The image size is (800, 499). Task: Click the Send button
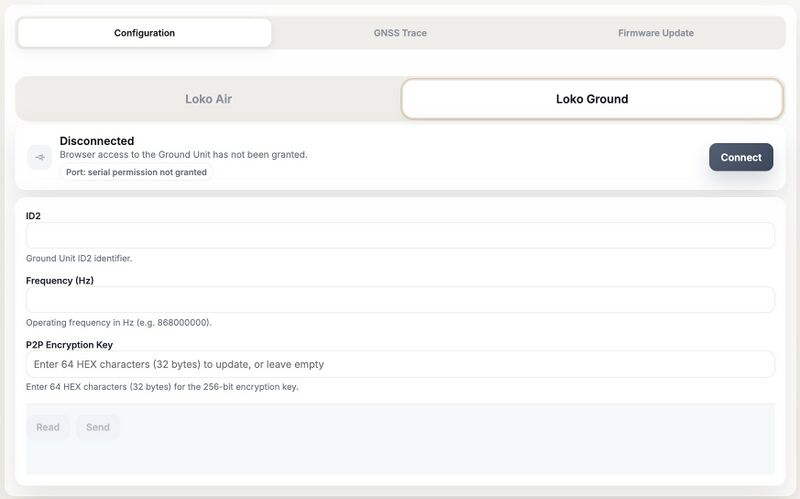[98, 427]
